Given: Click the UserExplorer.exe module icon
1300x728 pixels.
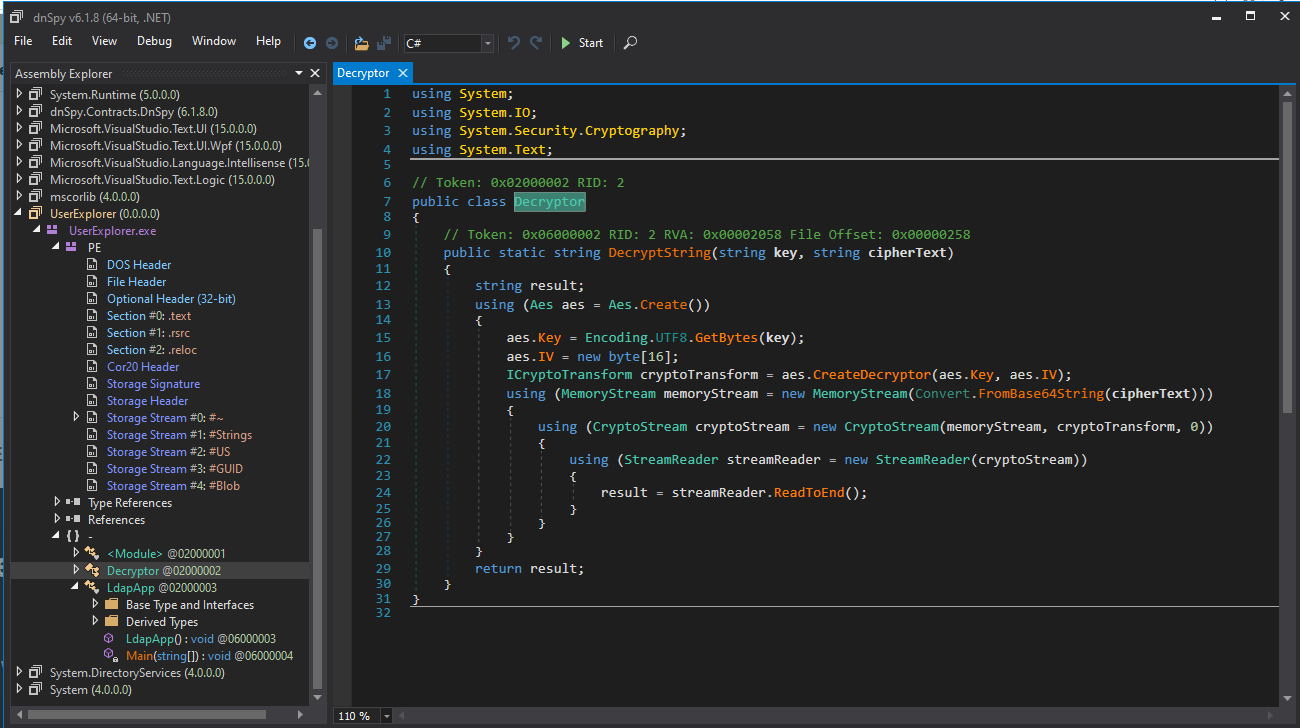Looking at the screenshot, I should pyautogui.click(x=52, y=230).
